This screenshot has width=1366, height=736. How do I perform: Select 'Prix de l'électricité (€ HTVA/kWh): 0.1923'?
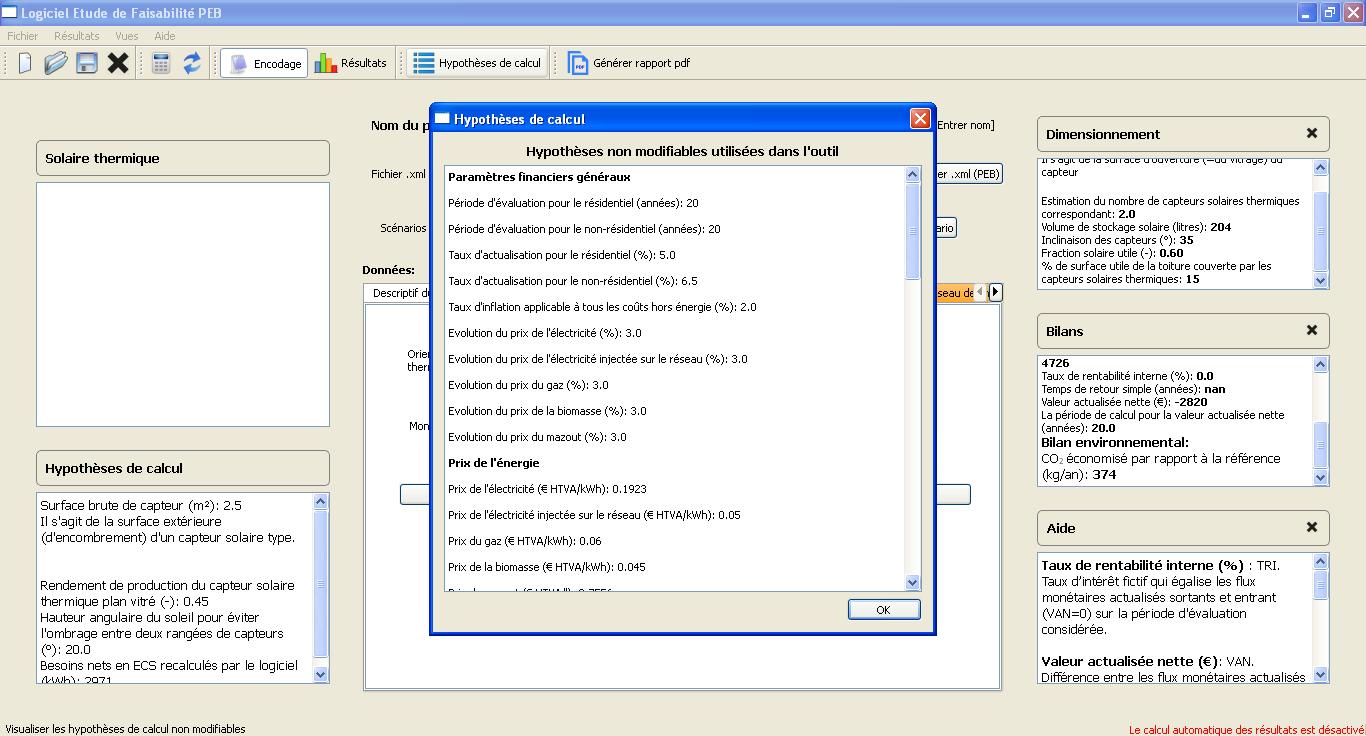547,489
